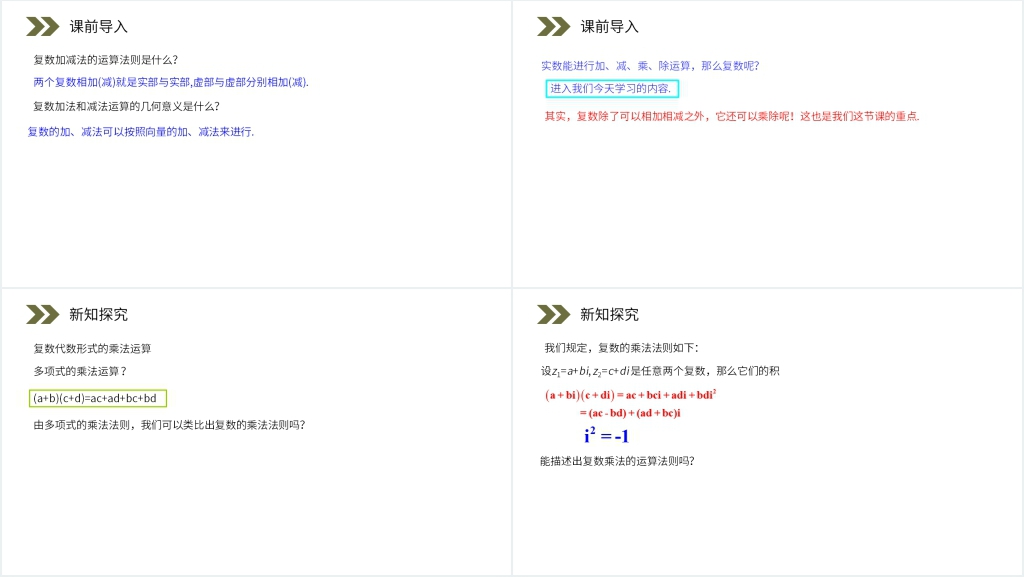Select the 课前导入 heading on the 复数加减法 slide
This screenshot has width=1024, height=577.
(99, 27)
